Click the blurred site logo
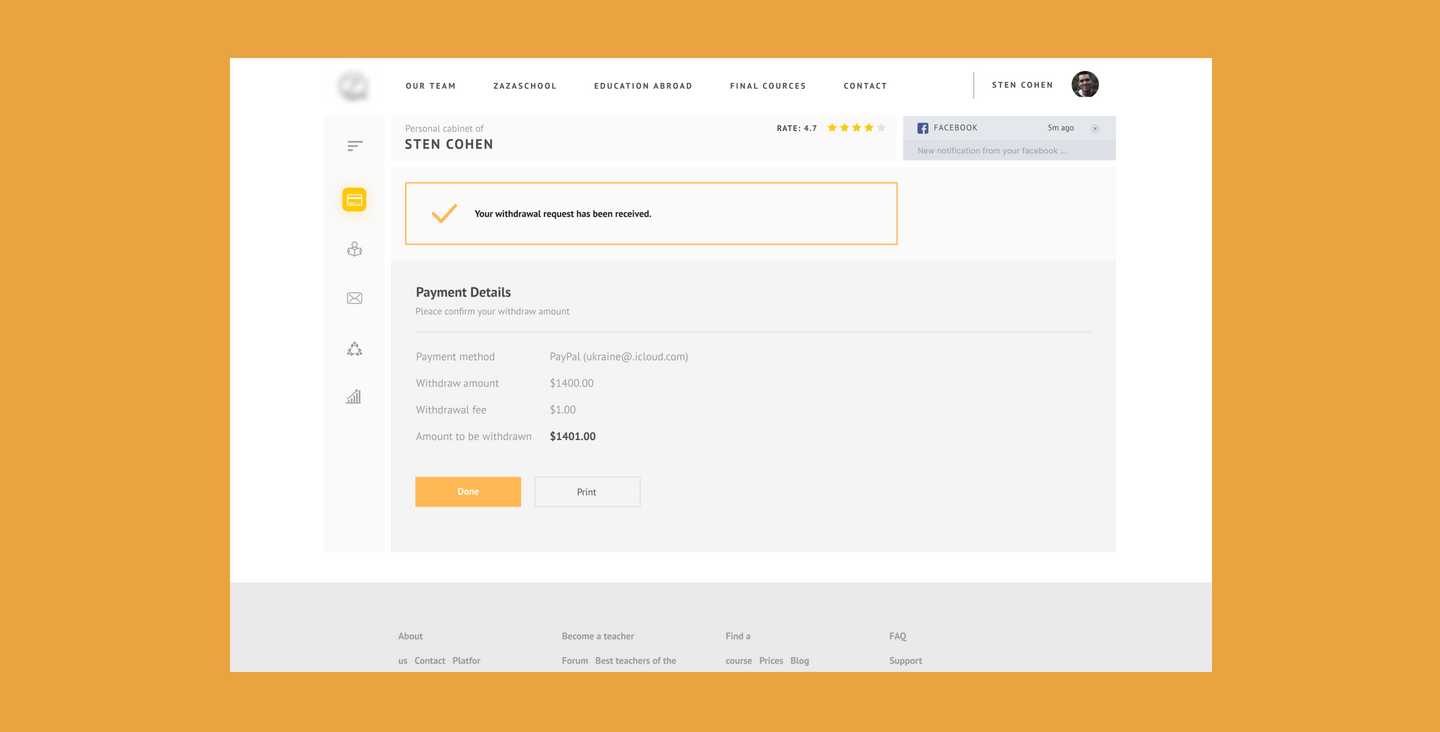The image size is (1440, 732). click(353, 86)
